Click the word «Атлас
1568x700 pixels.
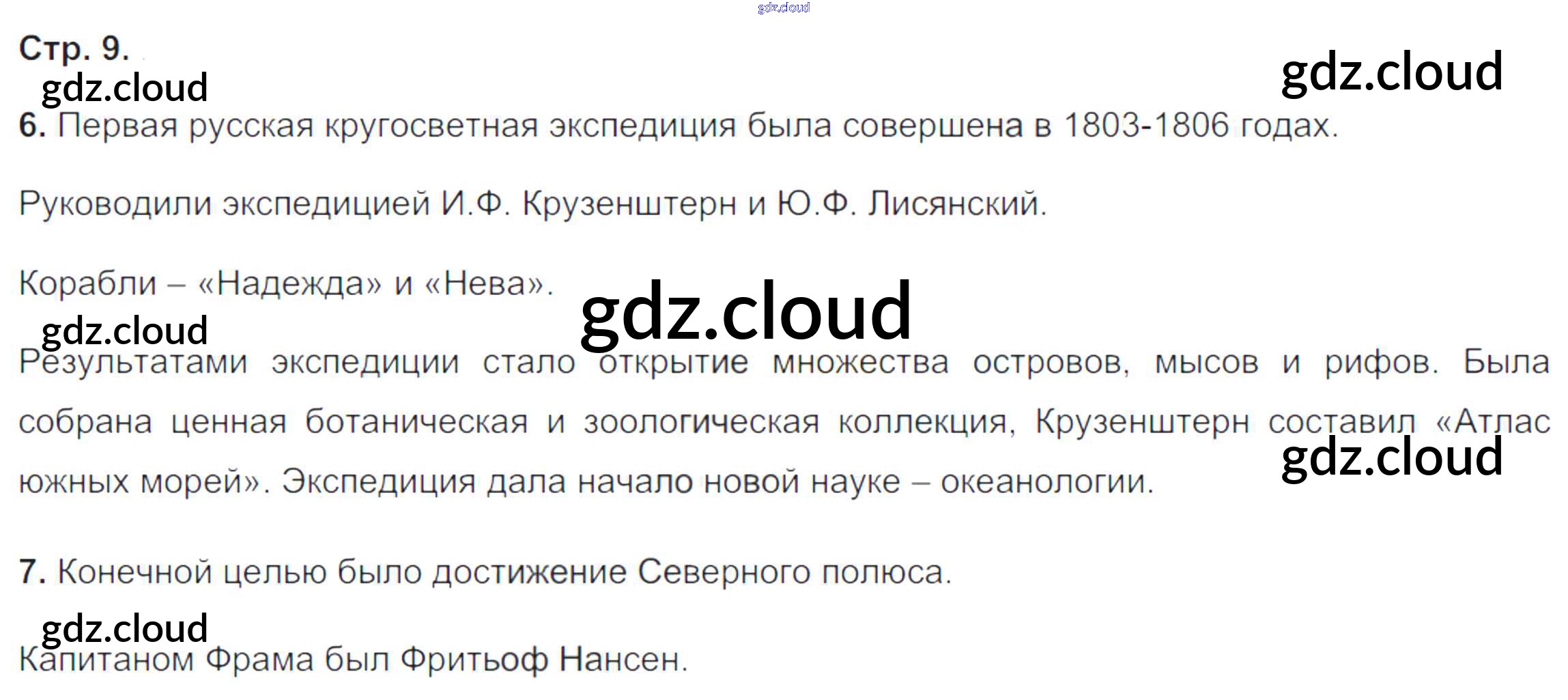pyautogui.click(x=1493, y=422)
